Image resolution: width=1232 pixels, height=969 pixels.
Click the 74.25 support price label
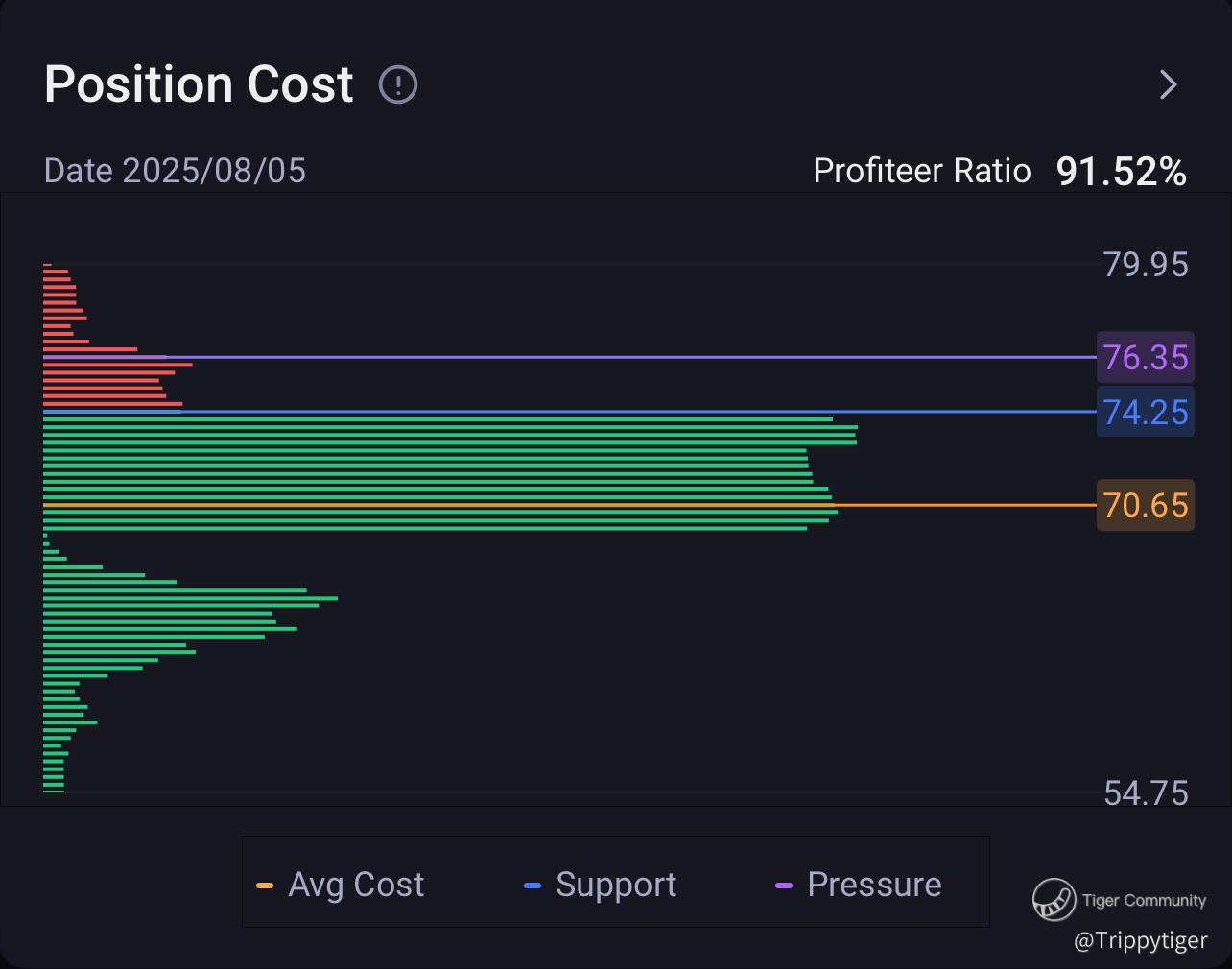(1146, 412)
